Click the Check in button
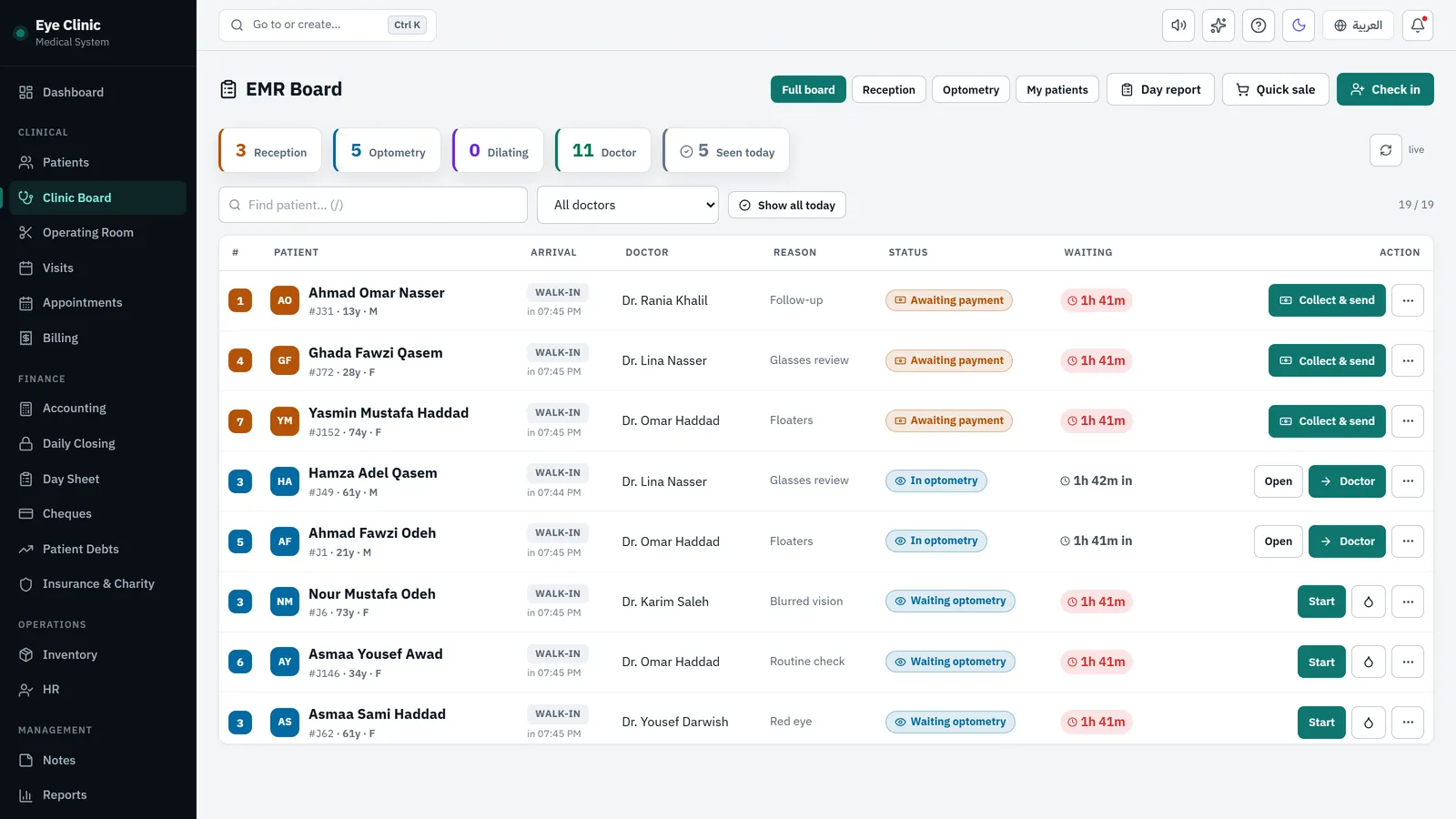Image resolution: width=1456 pixels, height=819 pixels. tap(1385, 89)
